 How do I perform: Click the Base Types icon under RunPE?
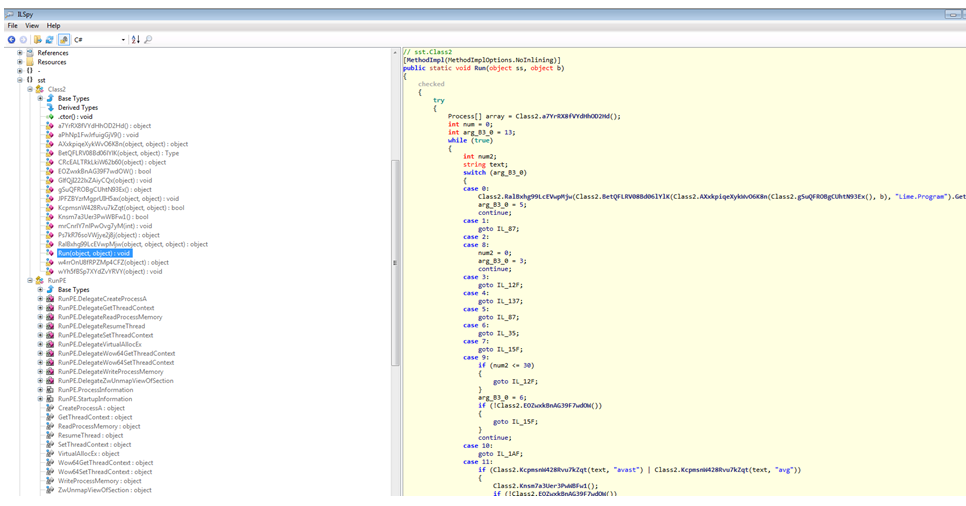point(50,290)
